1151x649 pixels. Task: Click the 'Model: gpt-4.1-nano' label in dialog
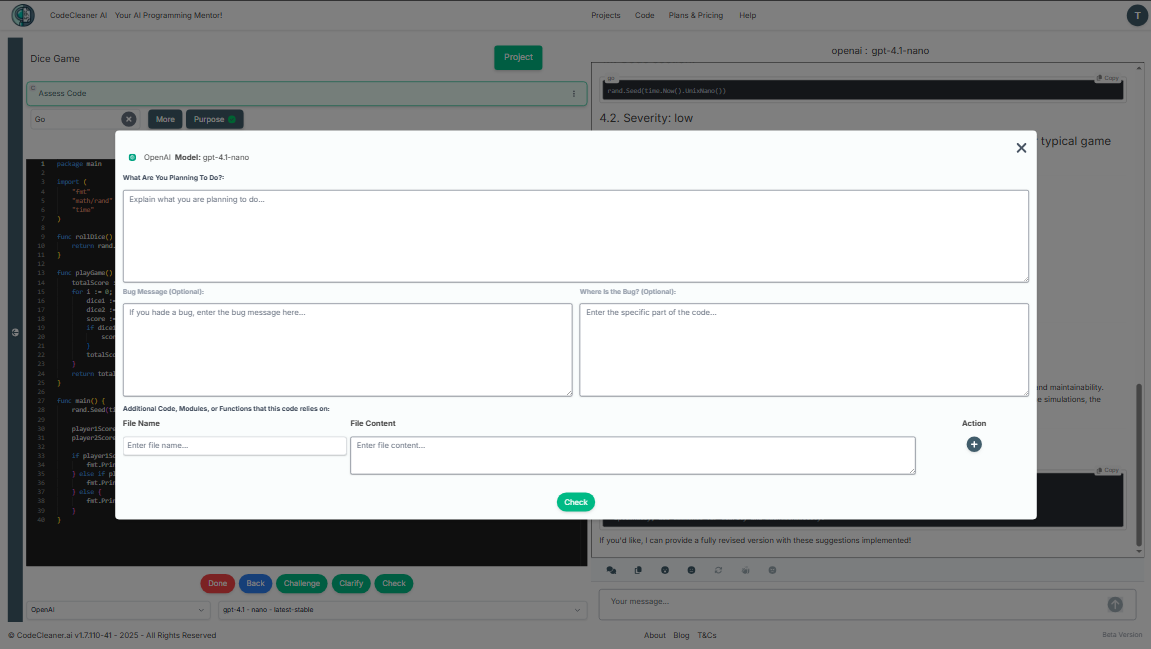tap(211, 157)
